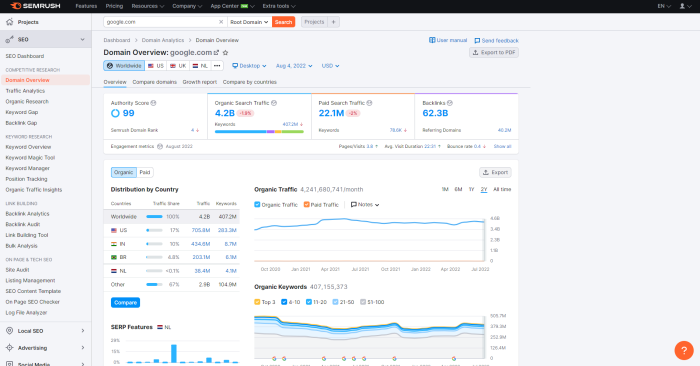
Task: Select the US database tab
Action: point(156,66)
